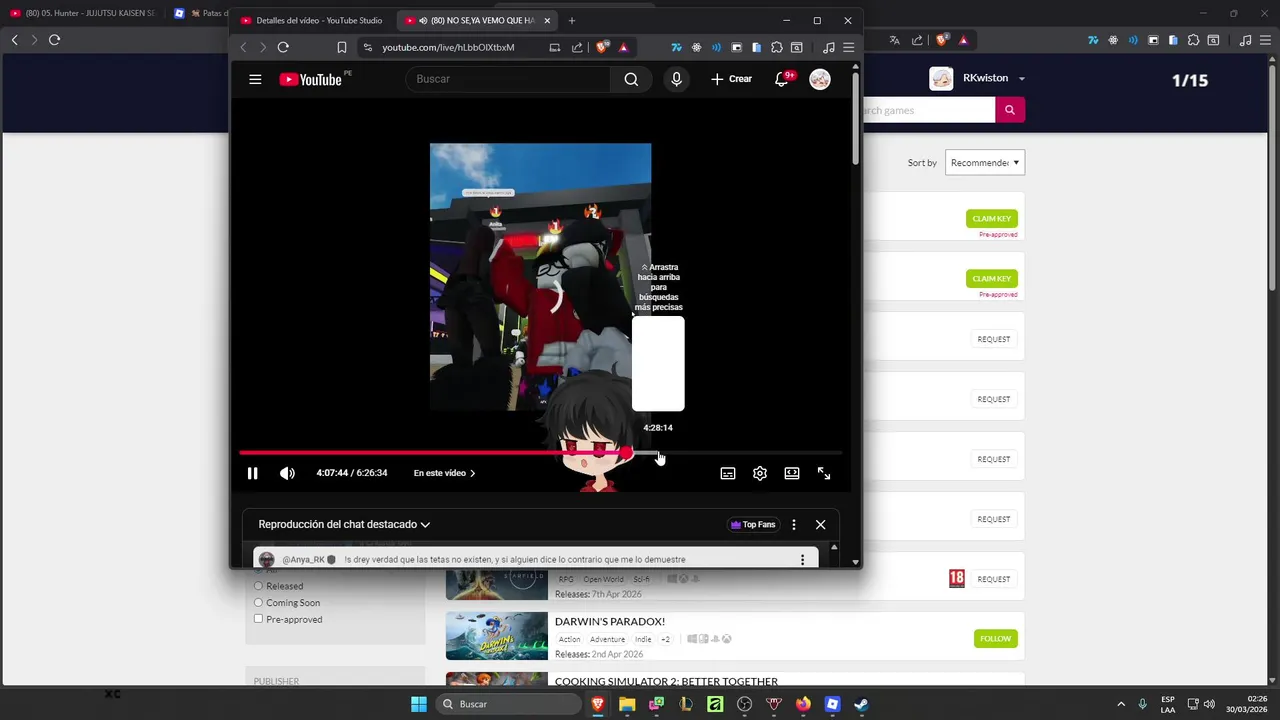The width and height of the screenshot is (1280, 720).
Task: Click Brave Shields icon in front window
Action: click(602, 47)
